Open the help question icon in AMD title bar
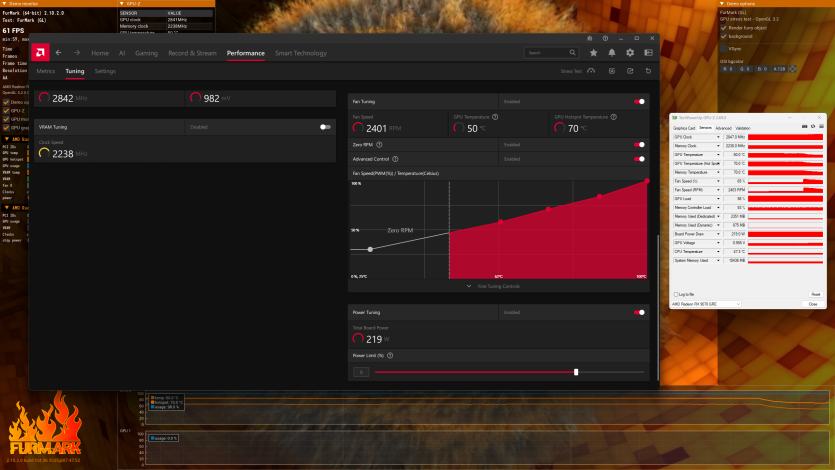The image size is (835, 470). [605, 38]
